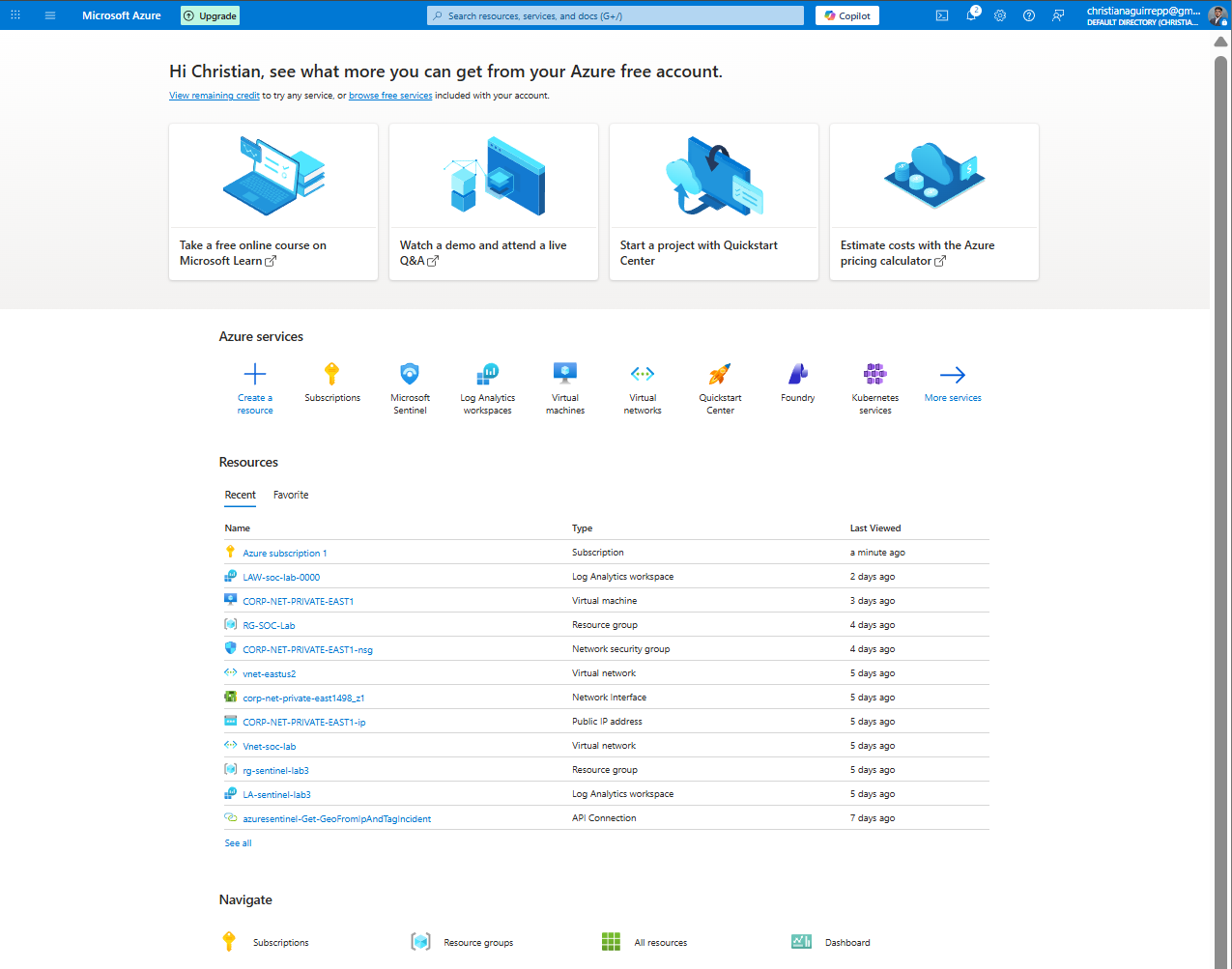Open the portal settings gear
Screen dimensions: 1232x969
pyautogui.click(x=1000, y=14)
